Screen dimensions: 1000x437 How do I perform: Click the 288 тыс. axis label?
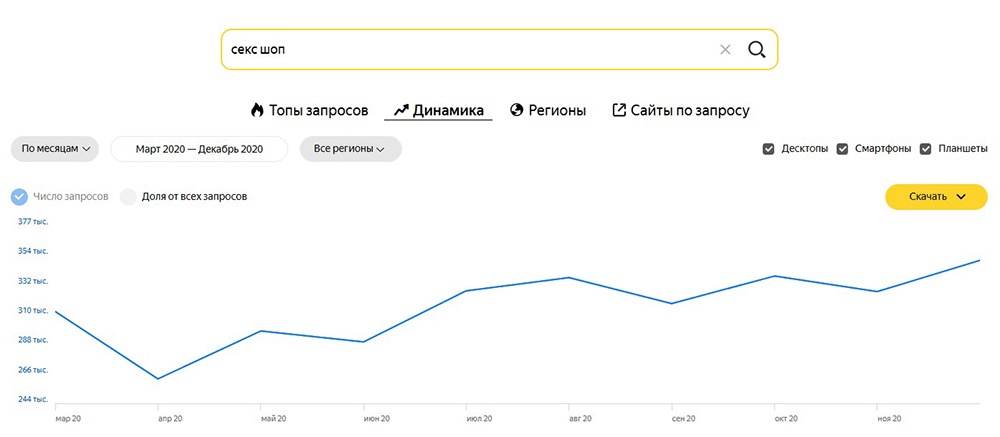tap(34, 340)
